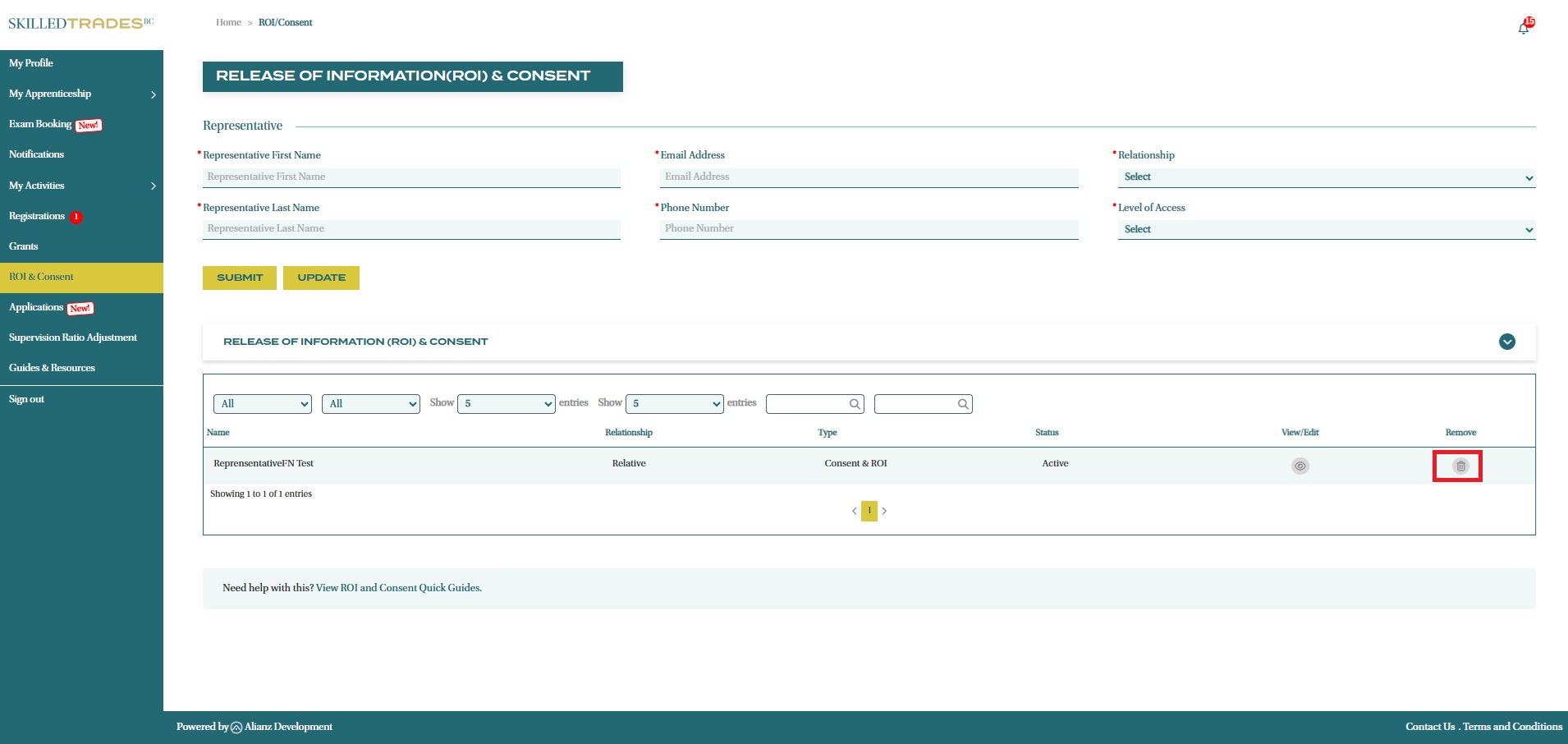Image resolution: width=1568 pixels, height=744 pixels.
Task: Go to the previous page arrow
Action: click(x=854, y=511)
